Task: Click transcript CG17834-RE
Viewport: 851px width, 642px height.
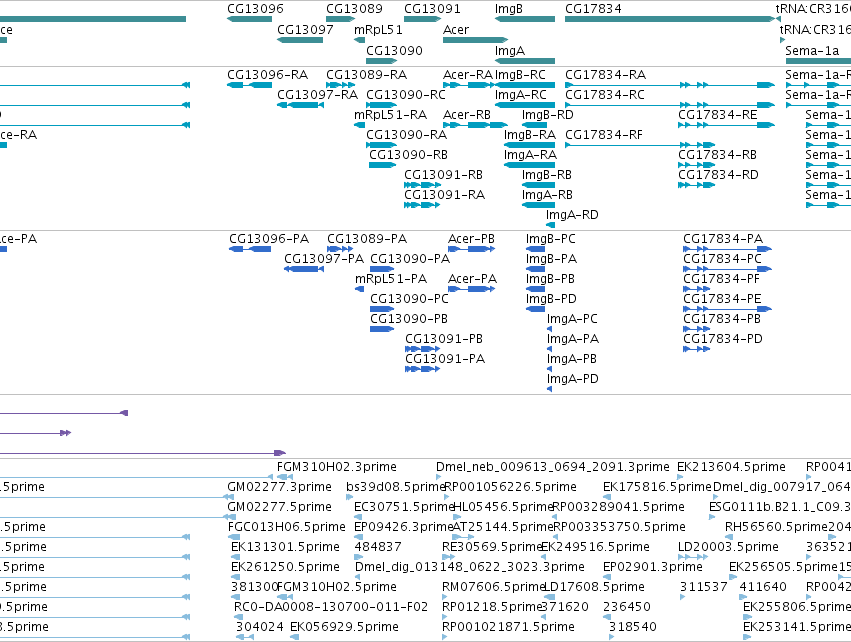Action: click(x=718, y=115)
